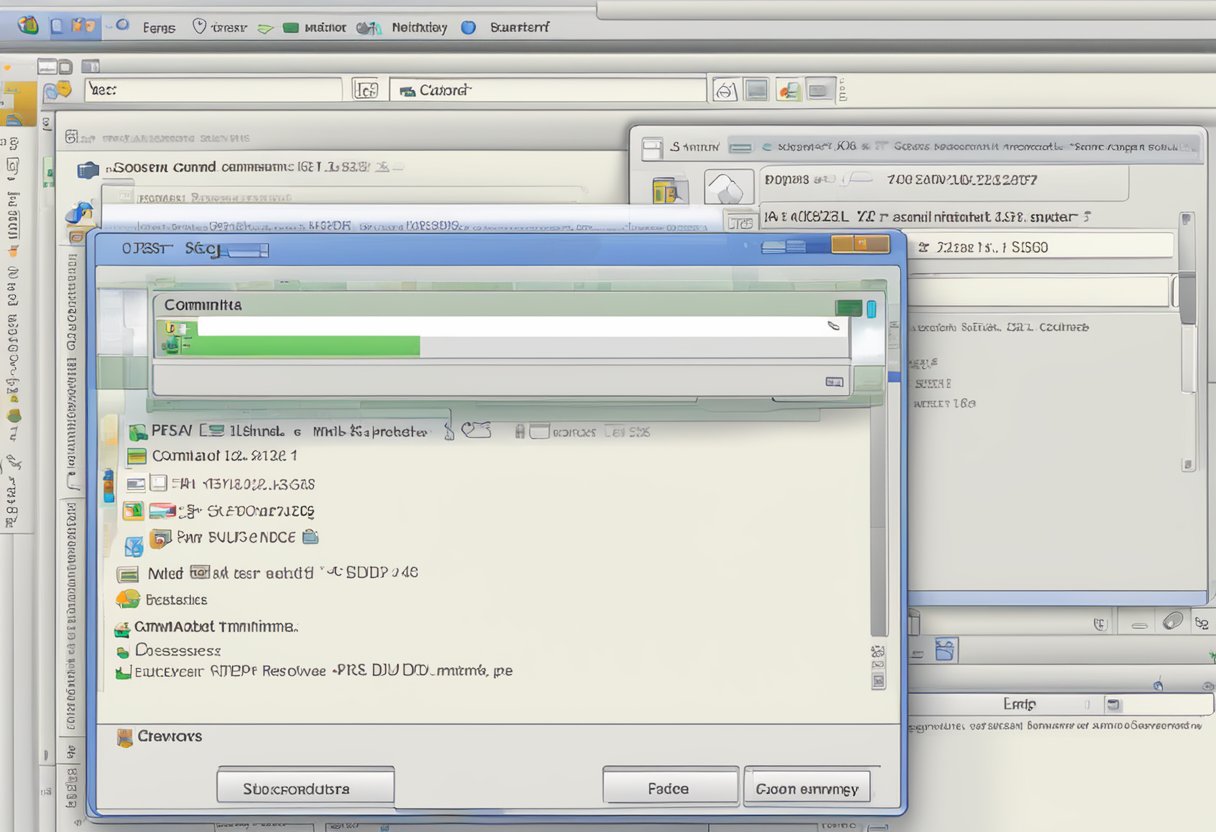The width and height of the screenshot is (1216, 832).
Task: Click the green globe icon in top toolbar
Action: [28, 25]
